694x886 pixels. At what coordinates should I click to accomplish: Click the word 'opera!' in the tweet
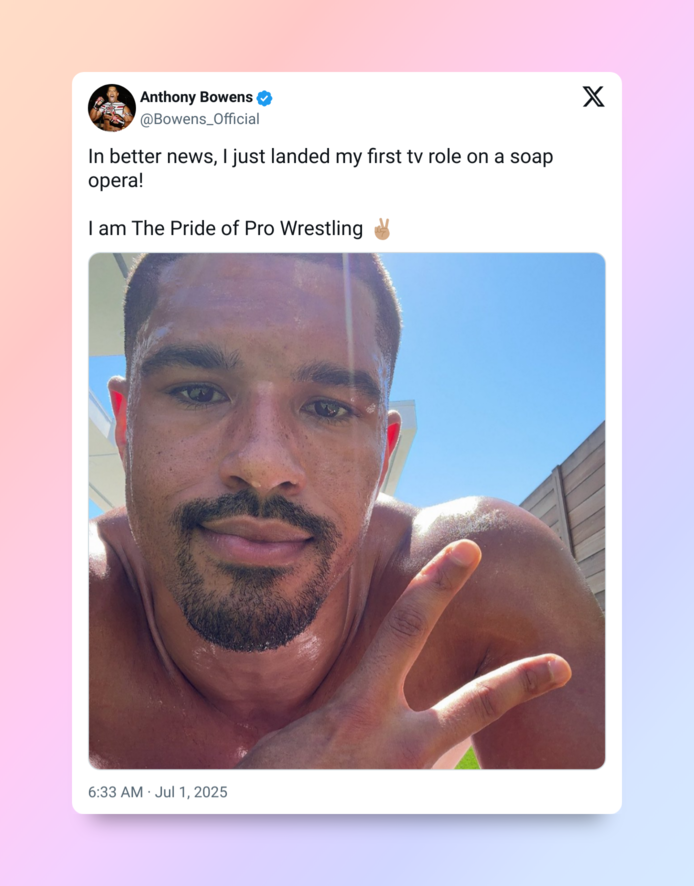[116, 181]
